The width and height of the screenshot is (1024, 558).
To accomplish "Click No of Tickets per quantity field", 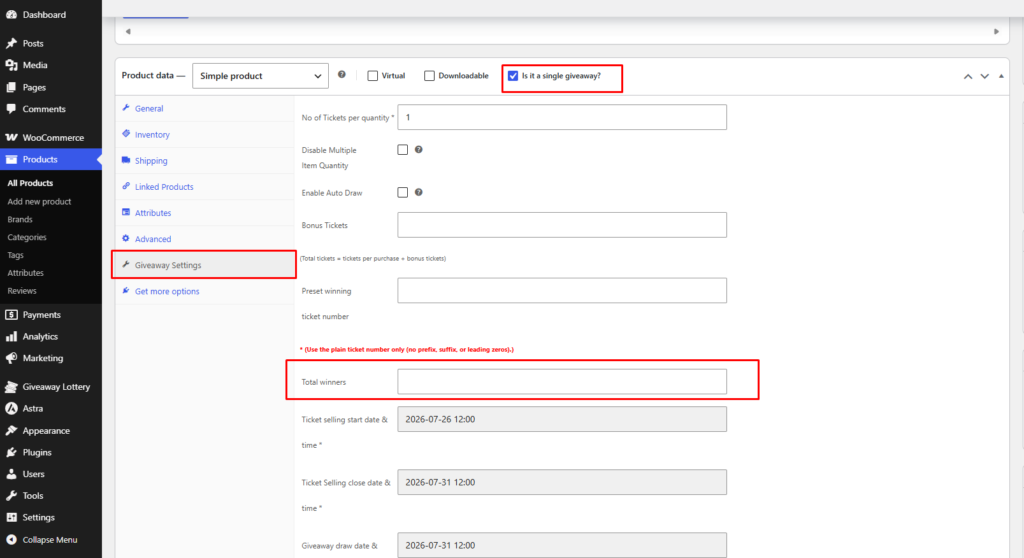I will point(562,117).
